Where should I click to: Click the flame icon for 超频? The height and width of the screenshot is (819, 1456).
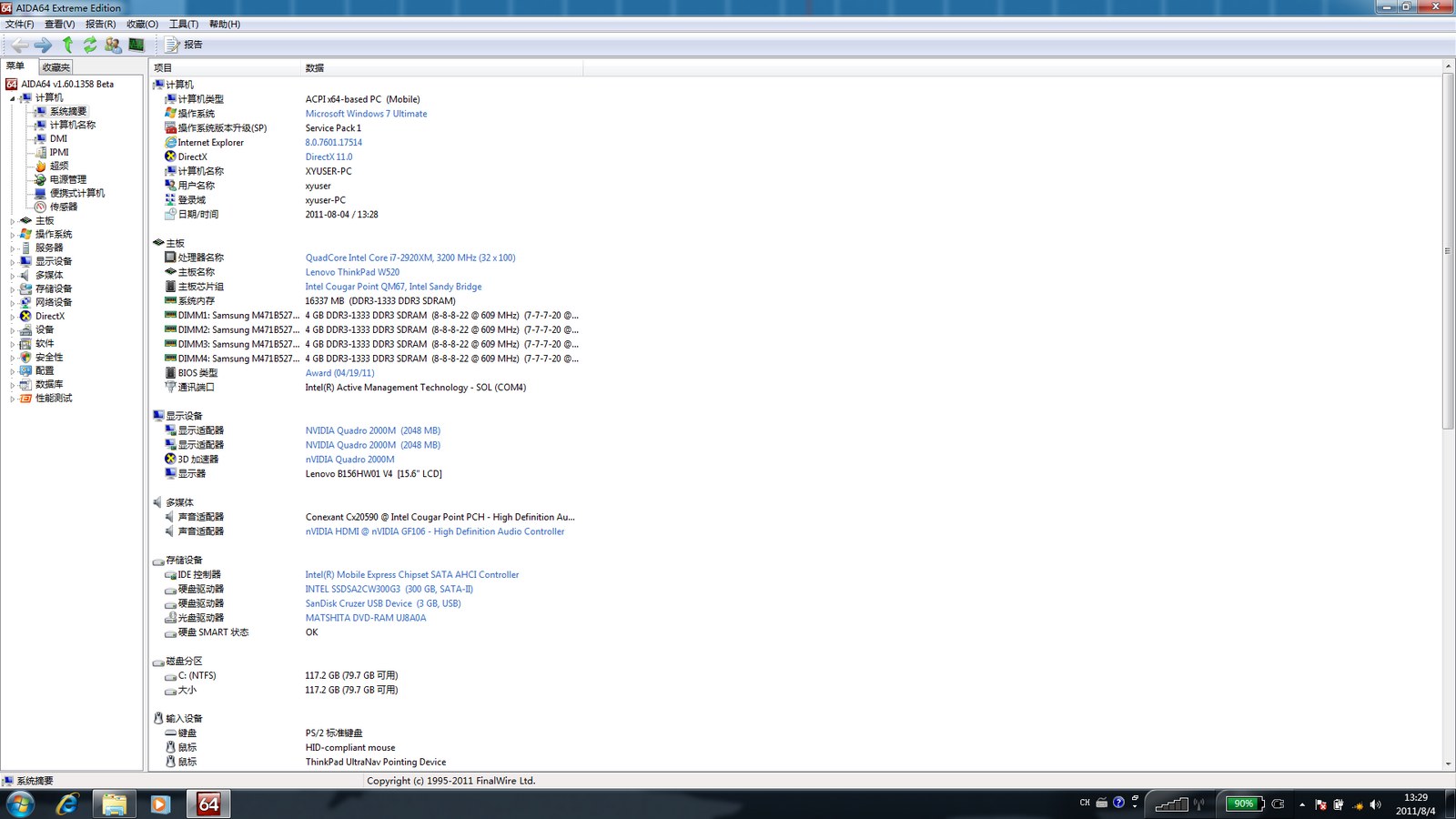pos(40,166)
